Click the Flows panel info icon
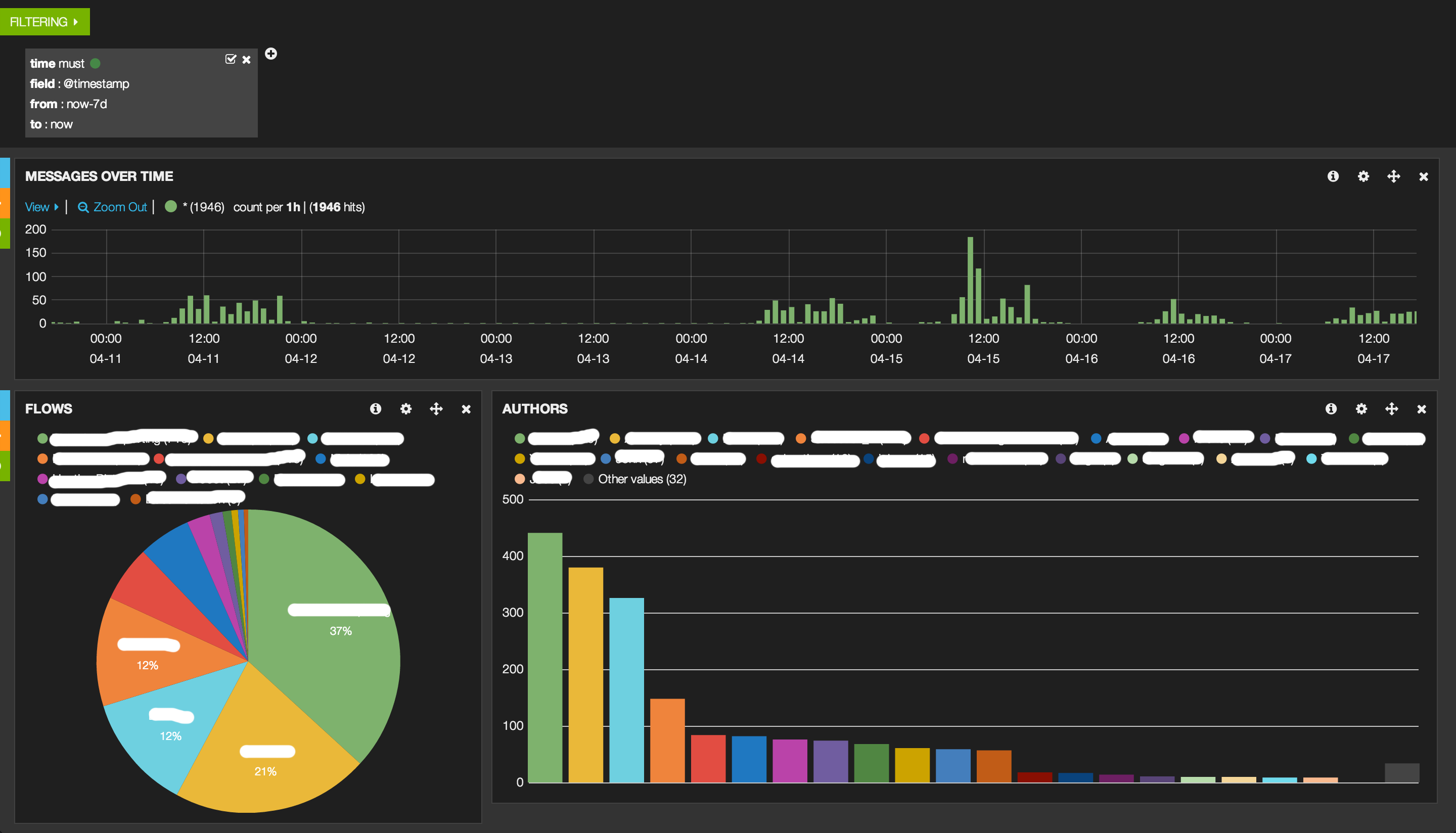Viewport: 1456px width, 833px height. coord(375,408)
